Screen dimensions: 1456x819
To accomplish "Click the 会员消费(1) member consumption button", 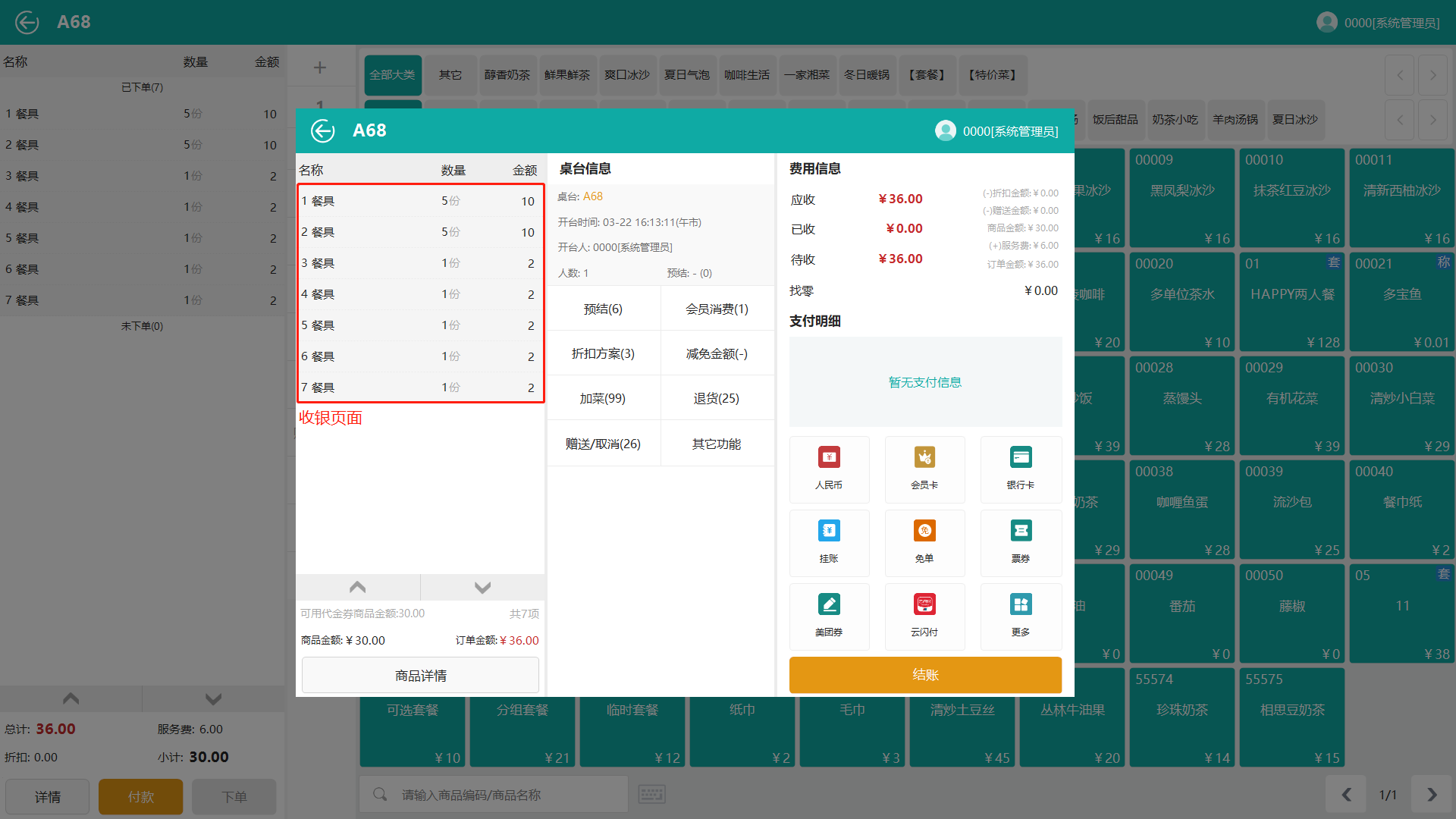I will pos(717,309).
